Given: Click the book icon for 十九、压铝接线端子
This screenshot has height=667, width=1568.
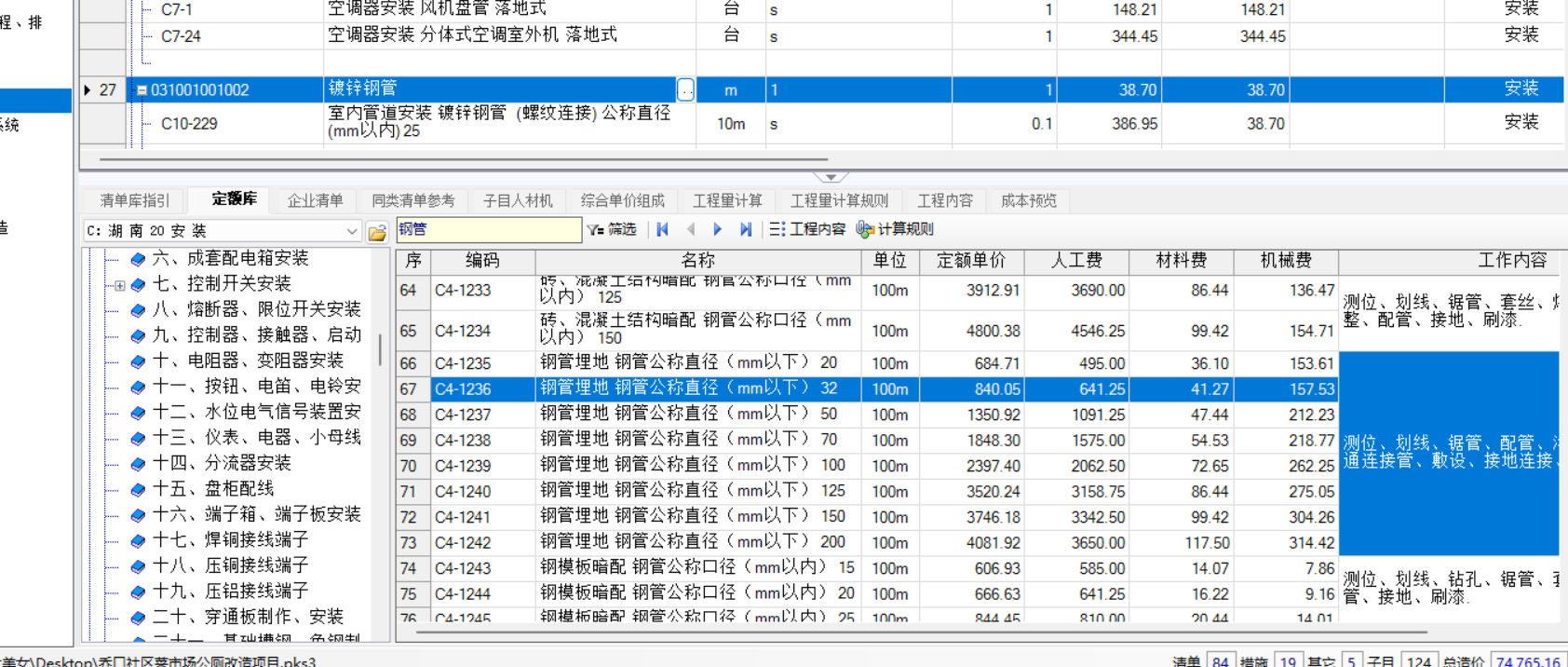Looking at the screenshot, I should [x=138, y=592].
